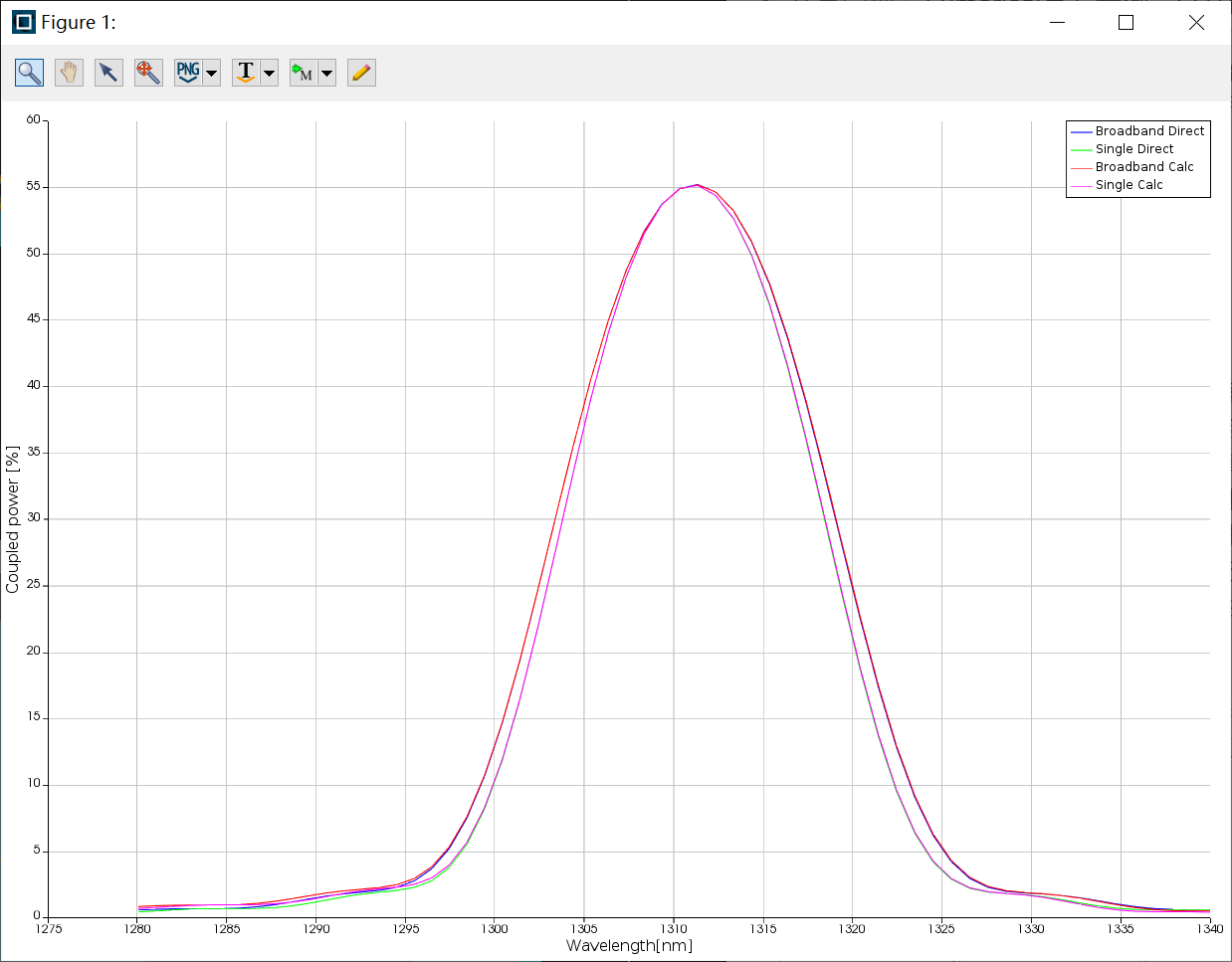Click the Coupled power [%] axis label
The height and width of the screenshot is (962, 1232).
point(13,519)
